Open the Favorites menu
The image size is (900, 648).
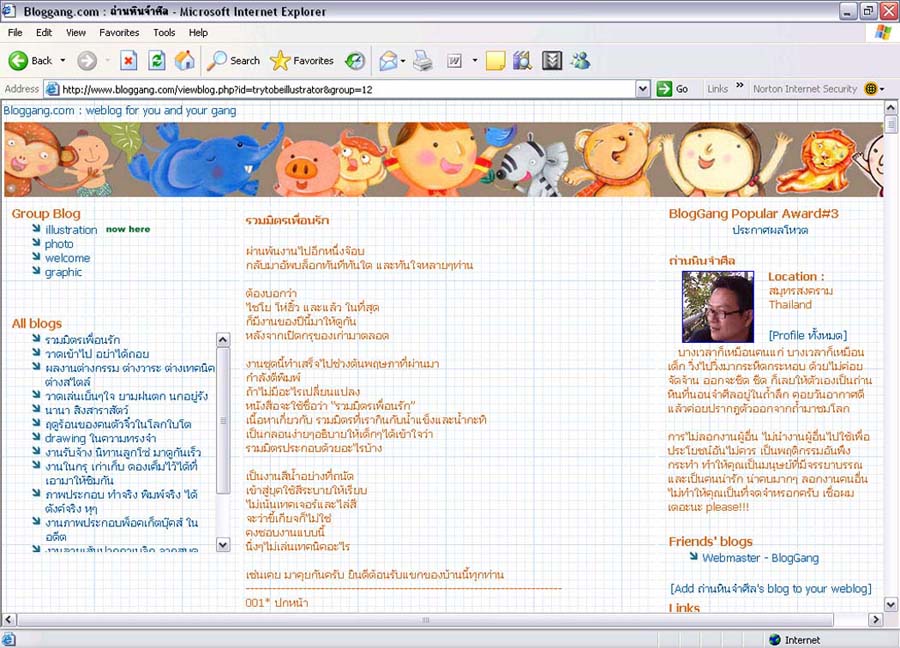tap(119, 33)
